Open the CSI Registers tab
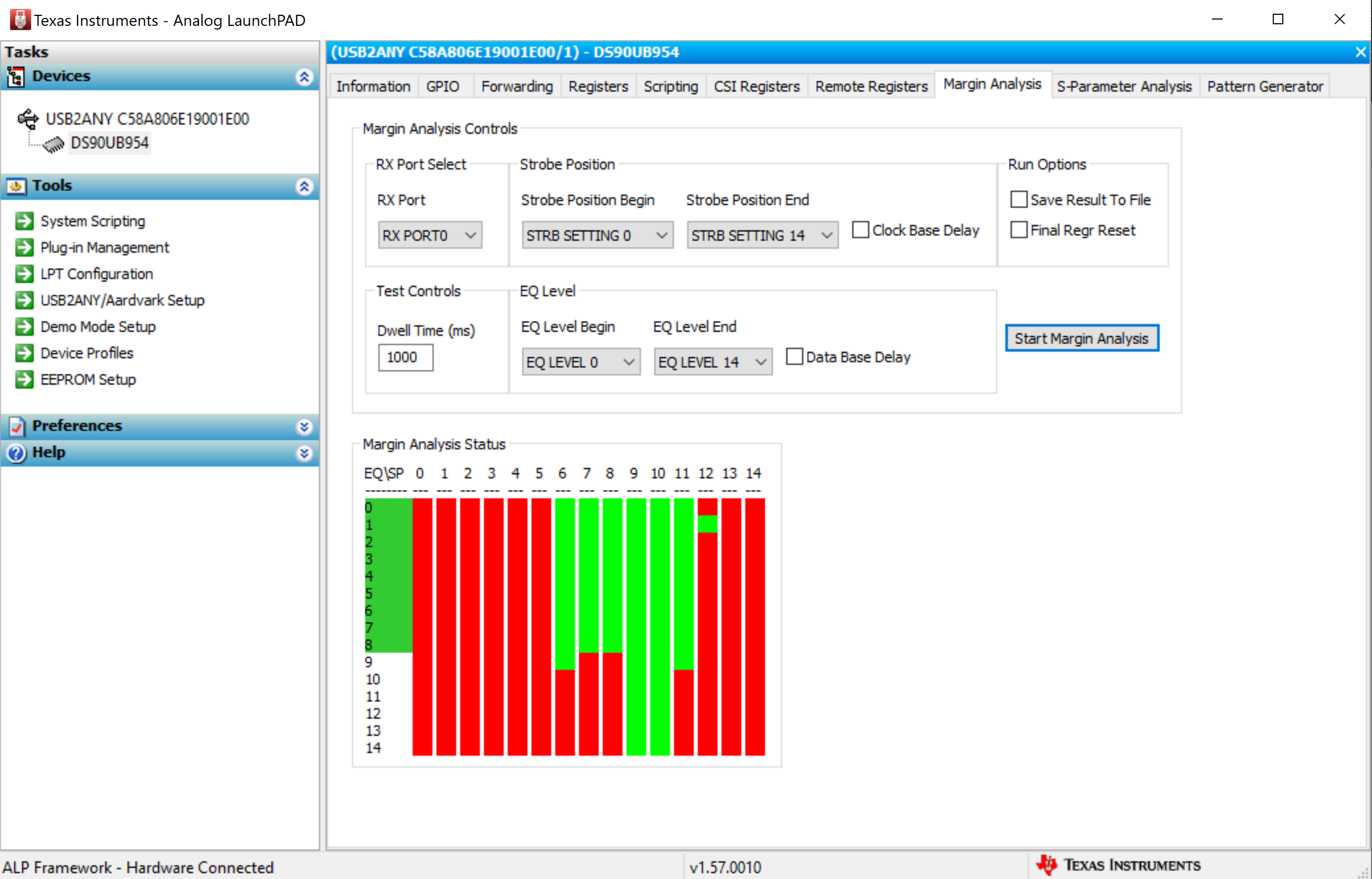 pyautogui.click(x=757, y=86)
